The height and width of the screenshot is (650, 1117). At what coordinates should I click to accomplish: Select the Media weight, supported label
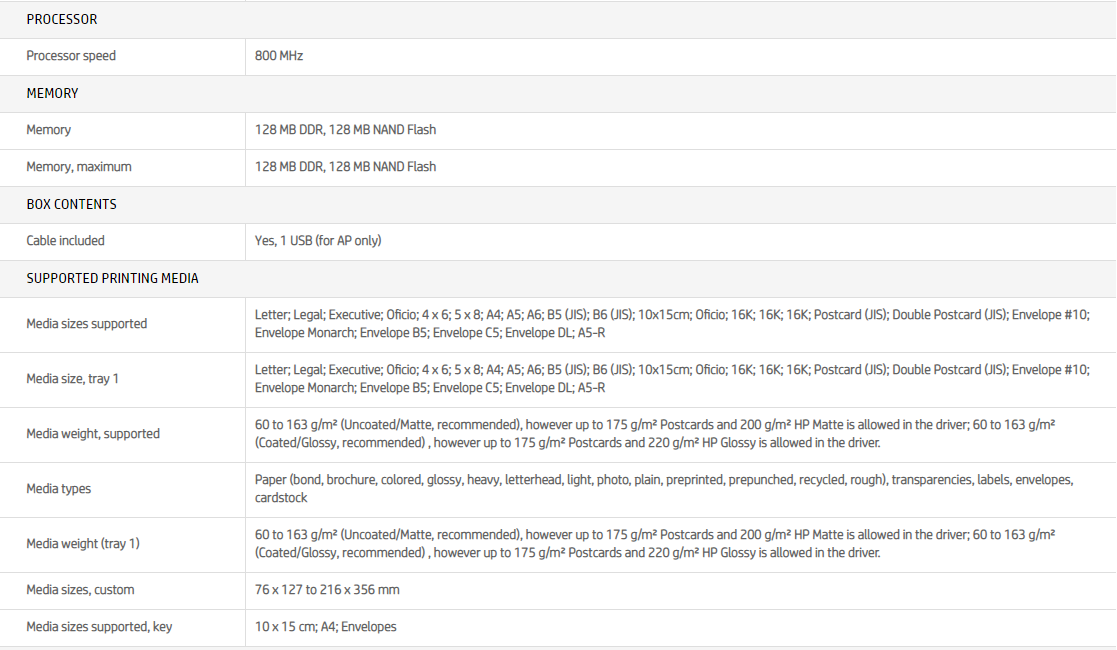click(93, 434)
